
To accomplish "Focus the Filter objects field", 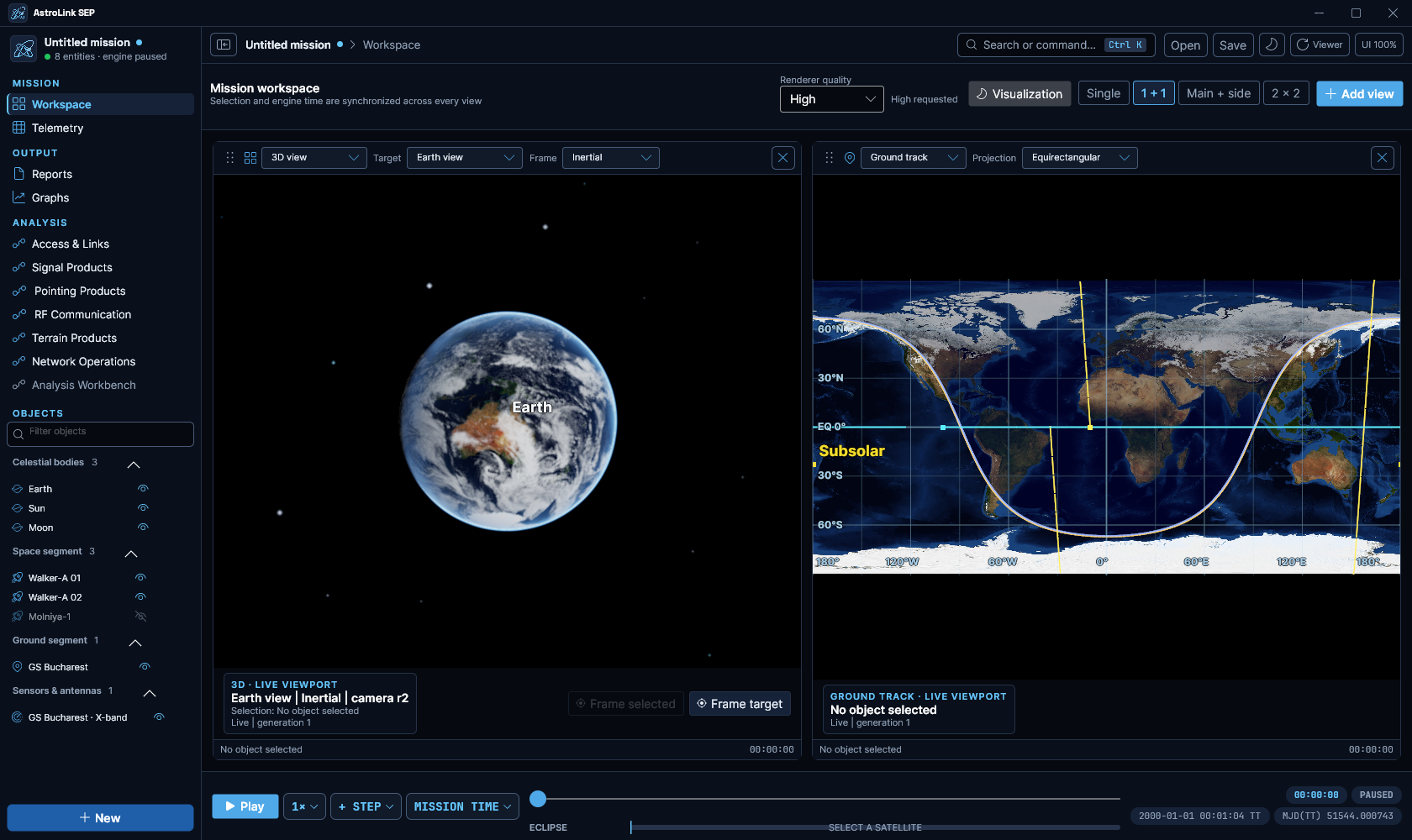I will 100,433.
